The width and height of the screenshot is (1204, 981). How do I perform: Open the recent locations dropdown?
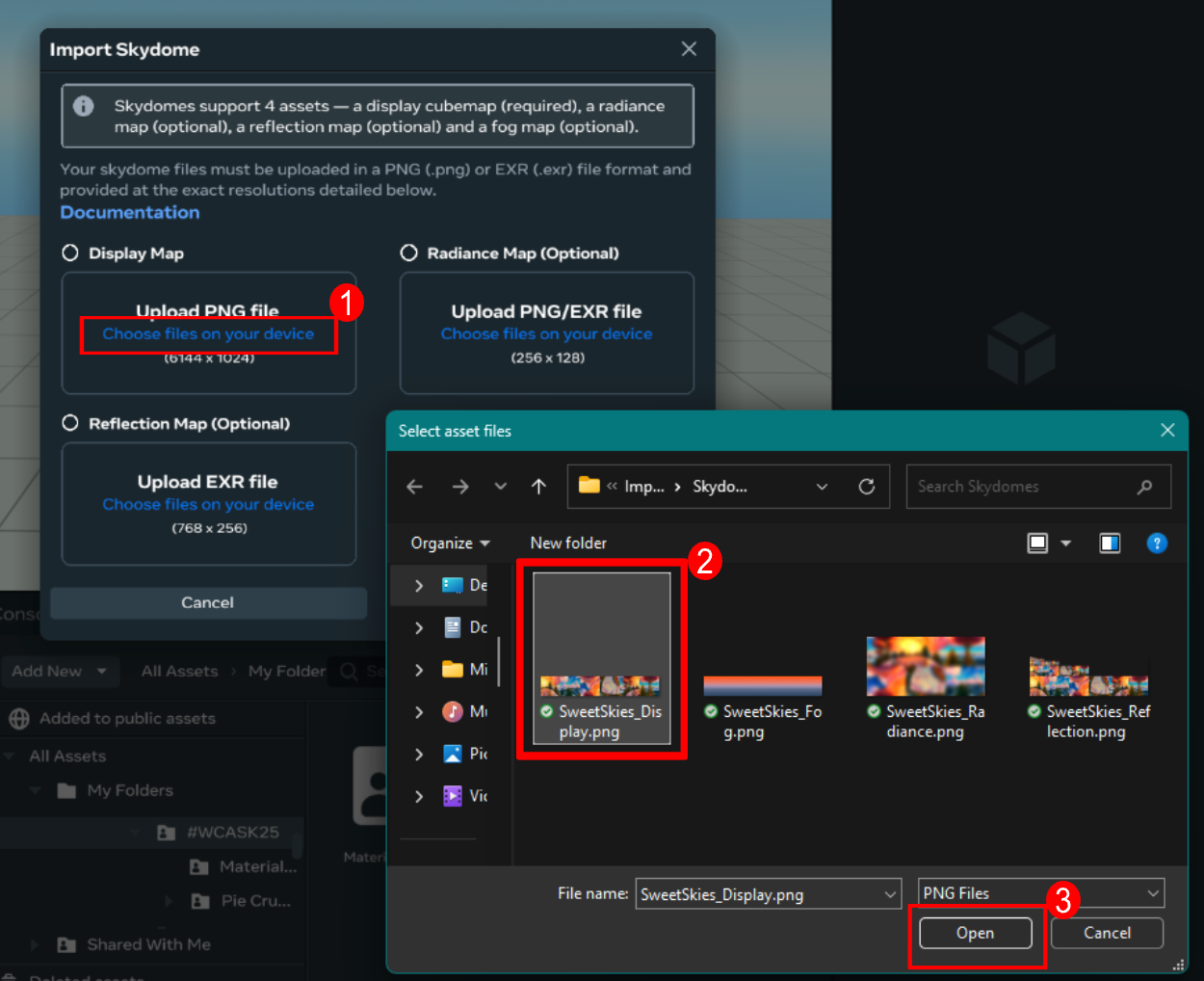click(500, 487)
